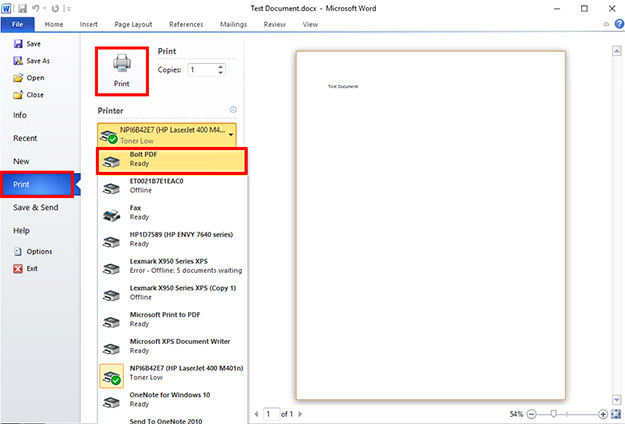Click Exit to quit Word
The height and width of the screenshot is (424, 625).
click(x=26, y=269)
